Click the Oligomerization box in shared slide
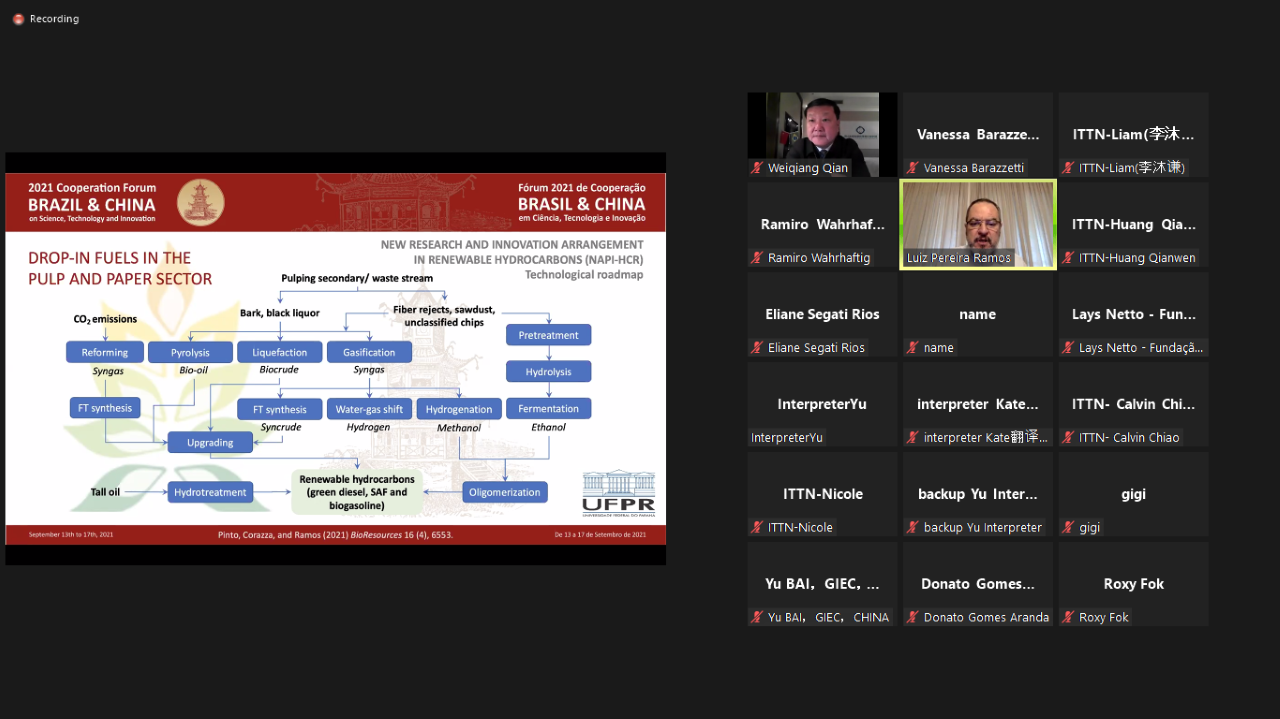 coord(505,492)
